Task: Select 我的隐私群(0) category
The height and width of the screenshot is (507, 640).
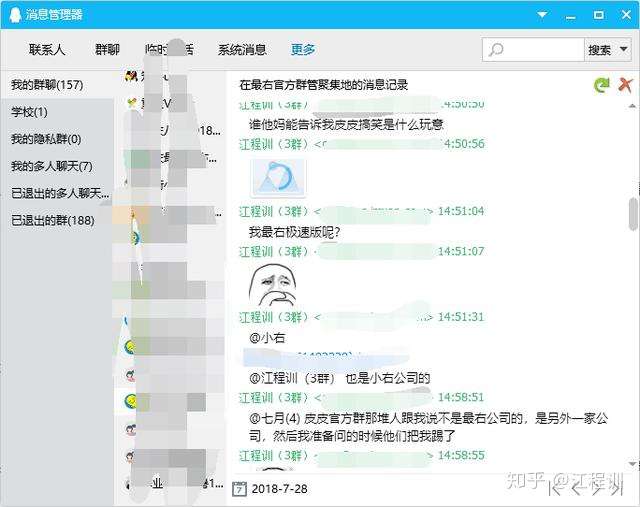Action: click(57, 139)
